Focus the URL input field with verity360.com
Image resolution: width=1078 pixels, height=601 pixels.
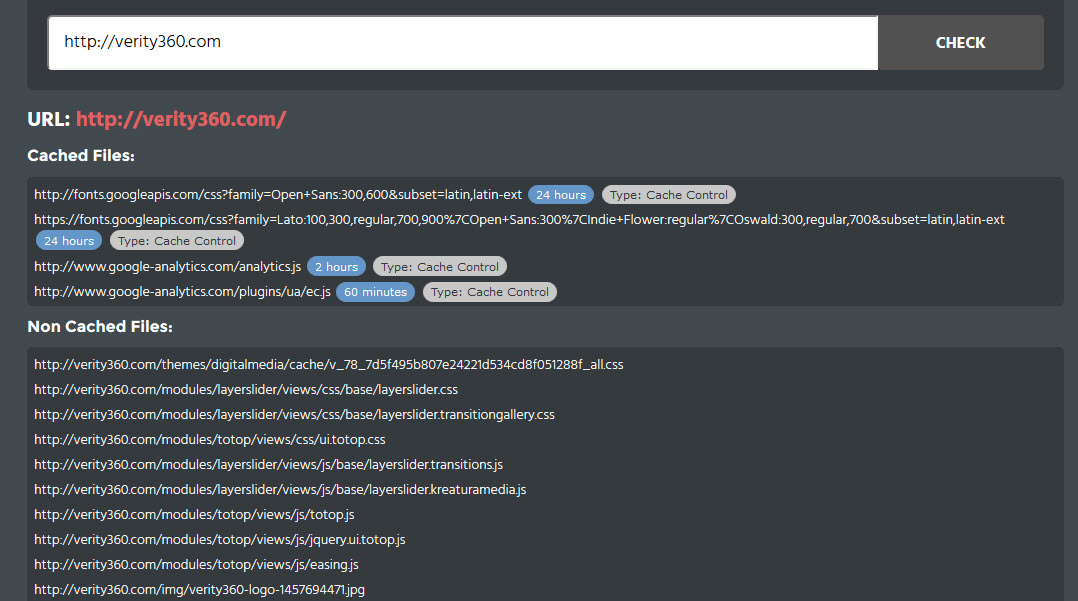pyautogui.click(x=463, y=43)
